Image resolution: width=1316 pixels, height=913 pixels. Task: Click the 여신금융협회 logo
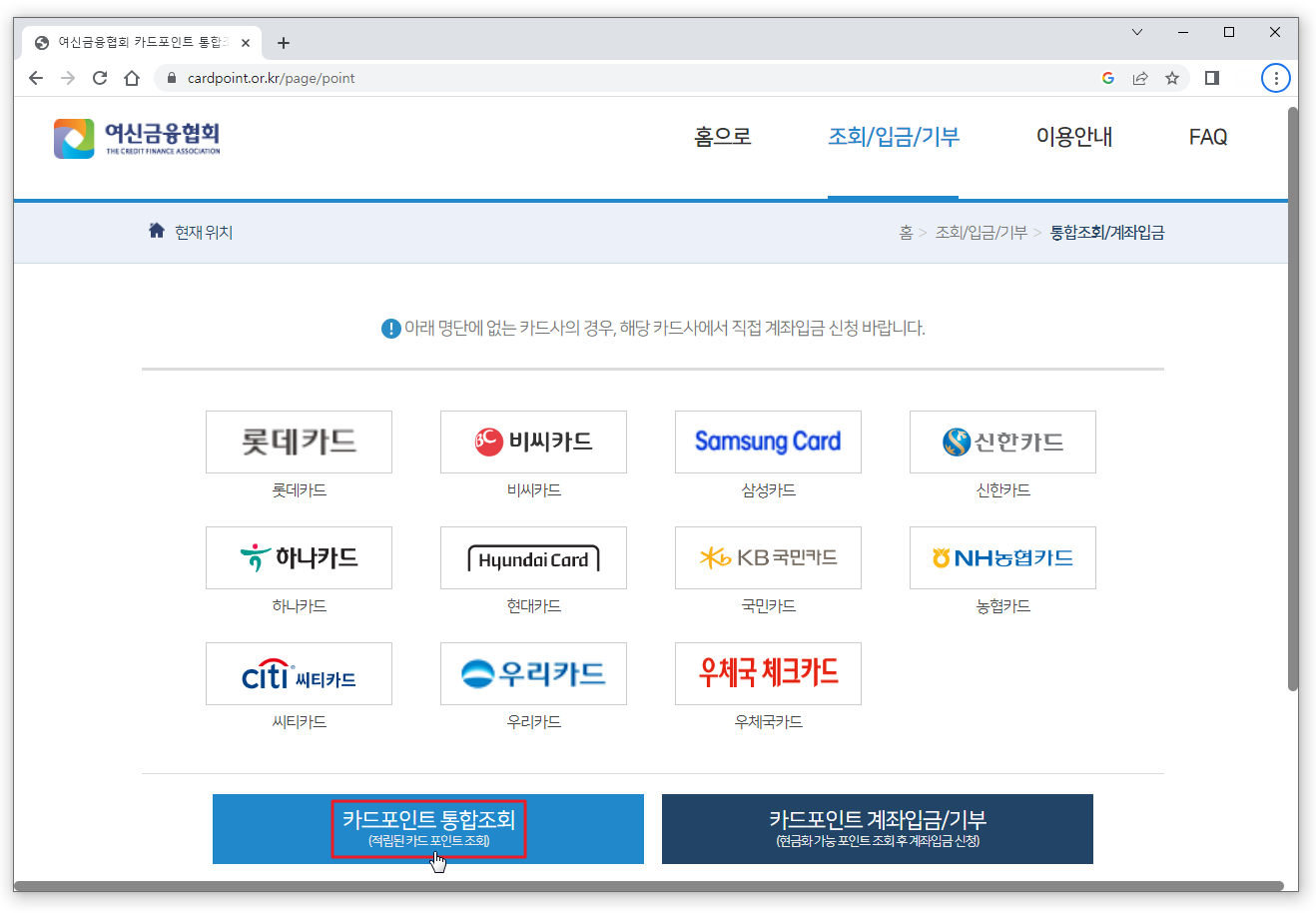(x=137, y=139)
